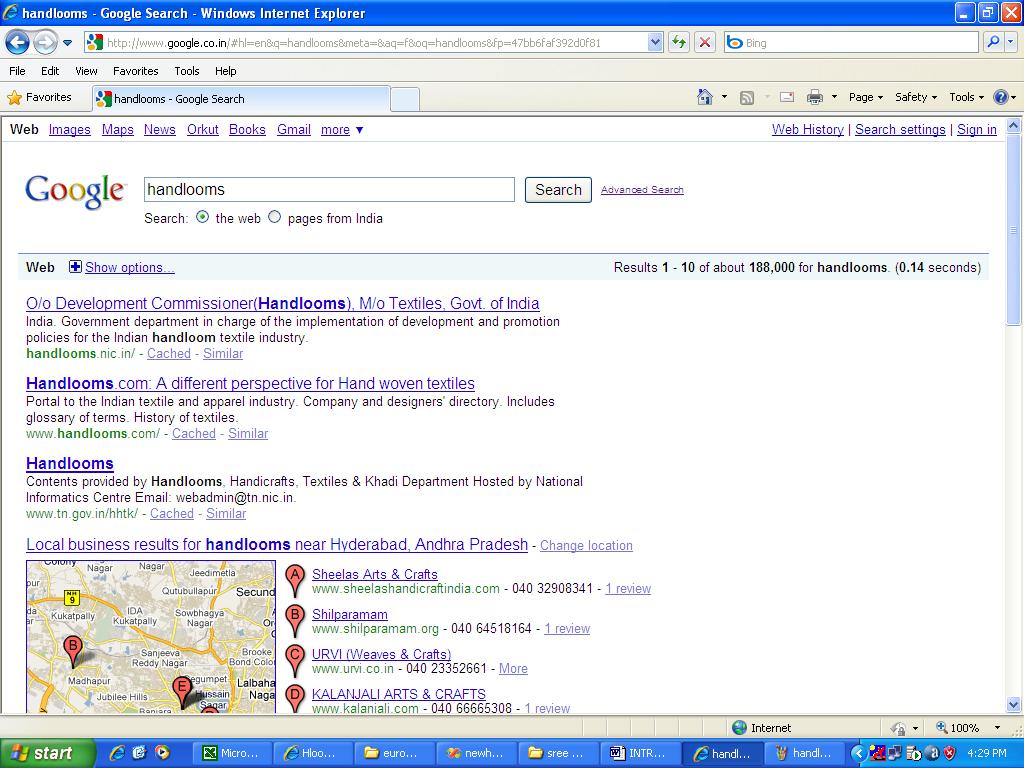
Task: Click the Sign in link
Action: coord(976,129)
